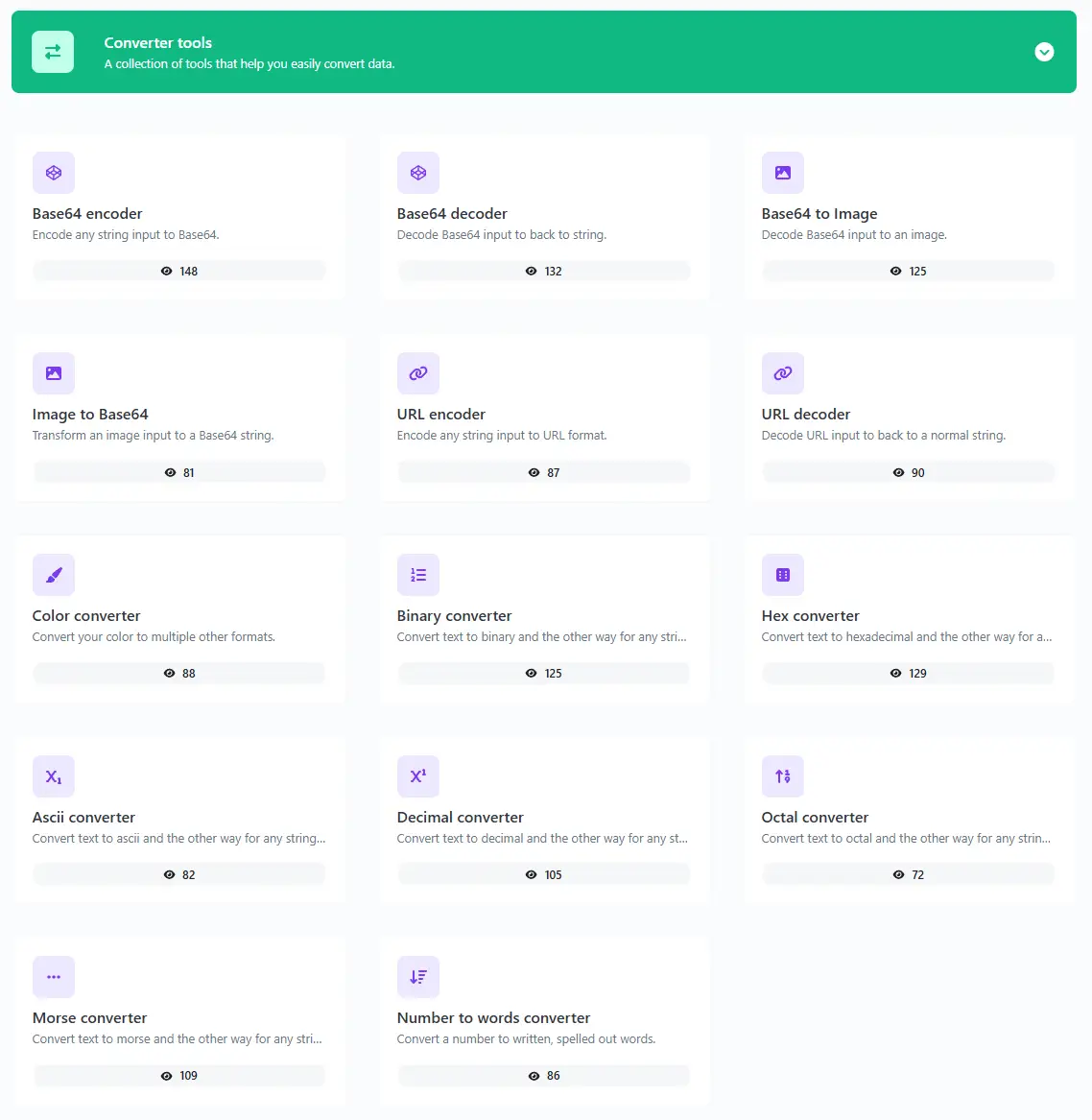Click the Base64 to Image picture icon
The height and width of the screenshot is (1120, 1092).
[x=783, y=173]
